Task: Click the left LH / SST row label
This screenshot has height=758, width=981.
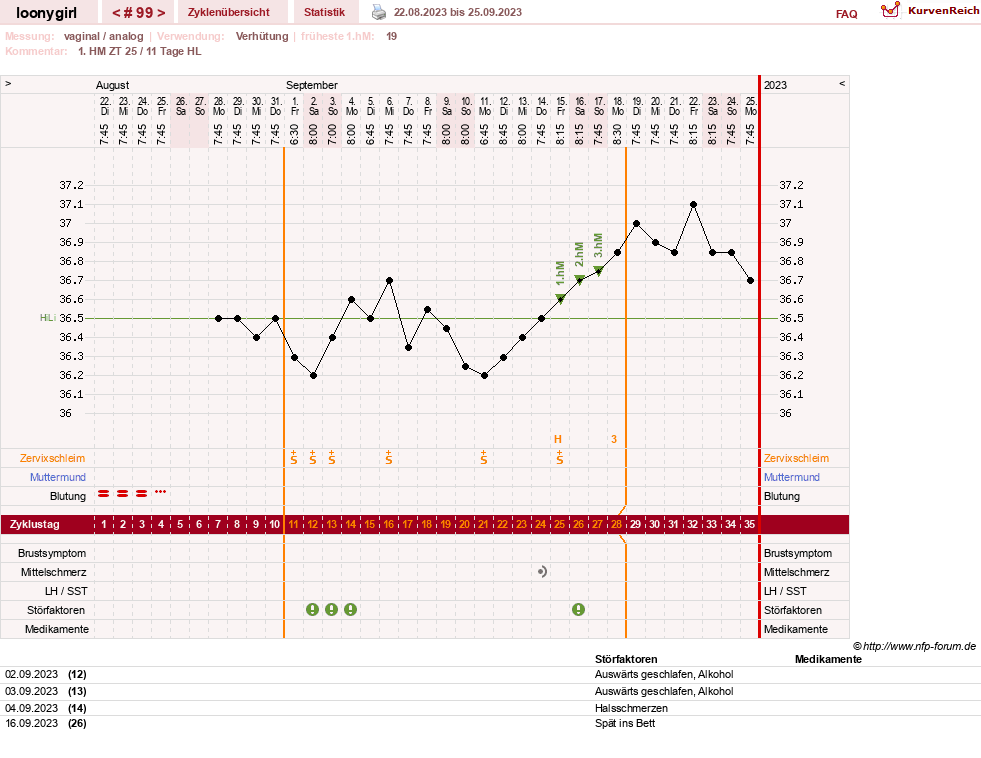Action: [66, 591]
